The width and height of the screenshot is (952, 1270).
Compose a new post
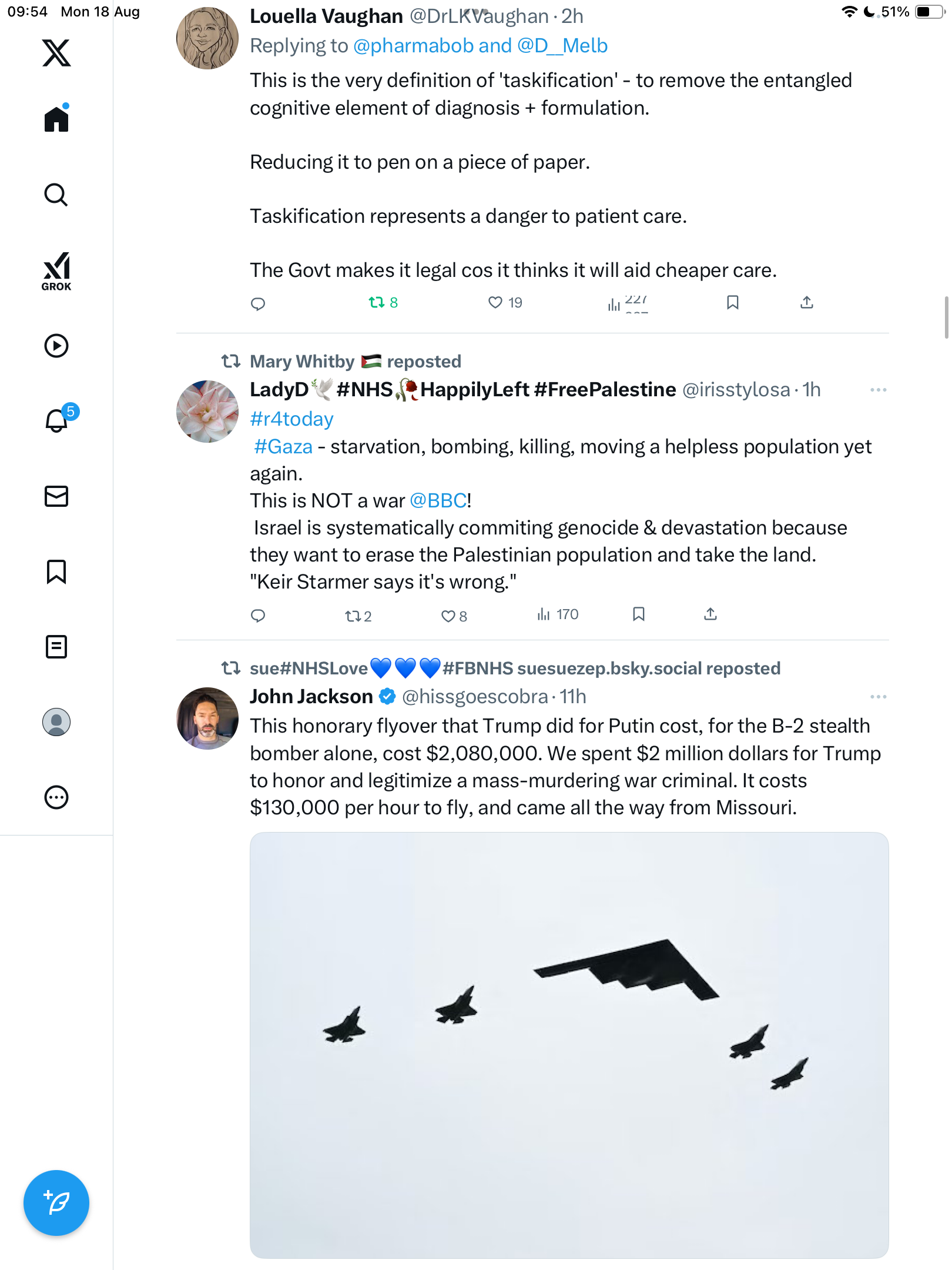click(56, 1203)
